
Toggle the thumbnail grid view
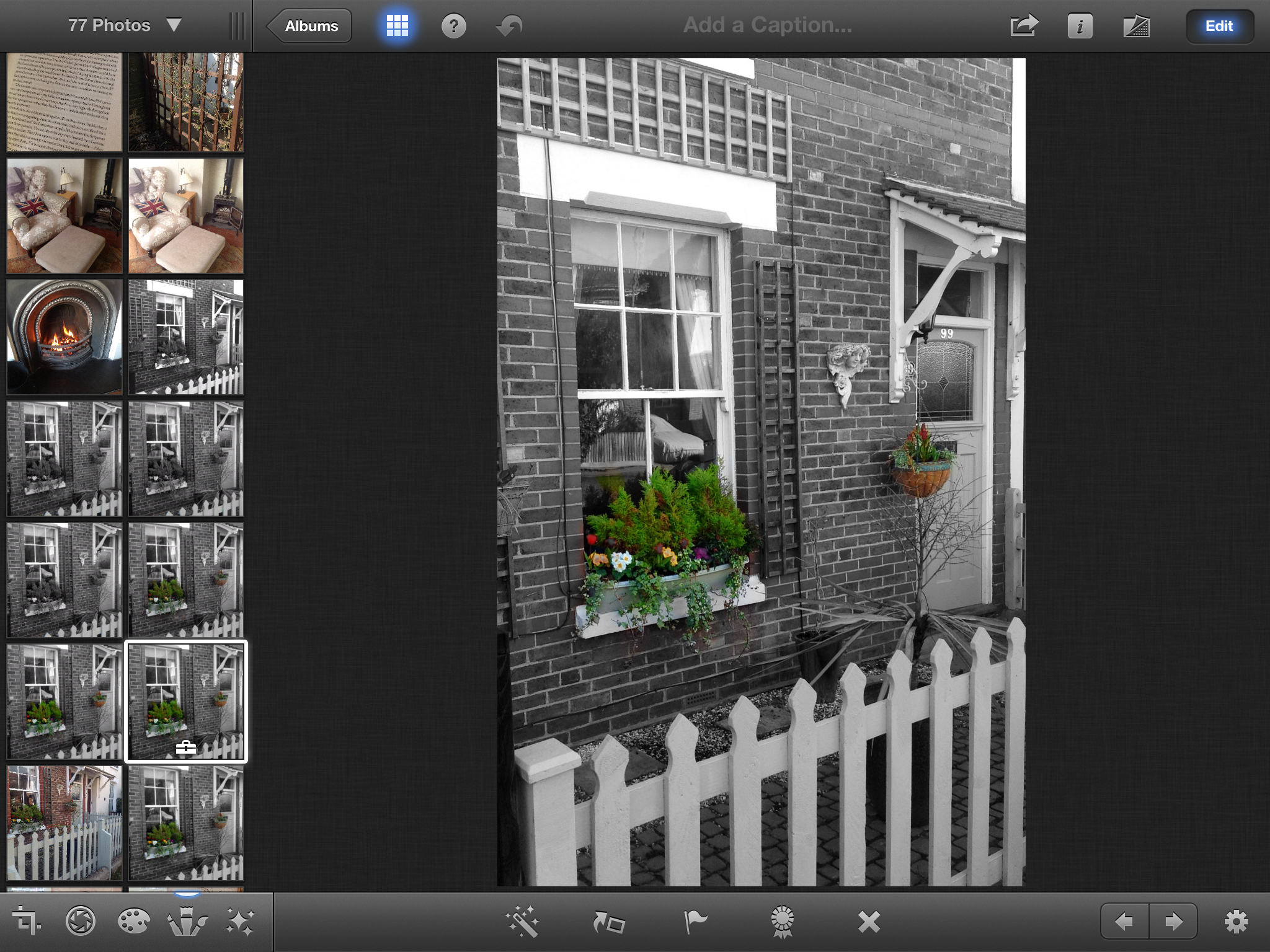click(397, 26)
